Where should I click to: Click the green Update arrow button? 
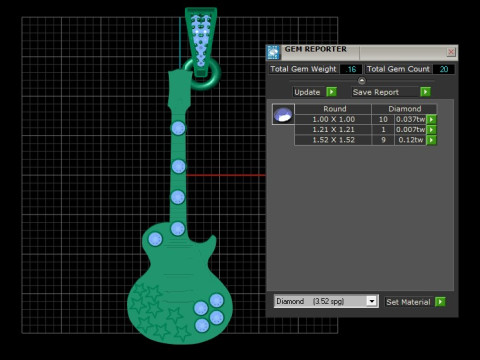[331, 92]
